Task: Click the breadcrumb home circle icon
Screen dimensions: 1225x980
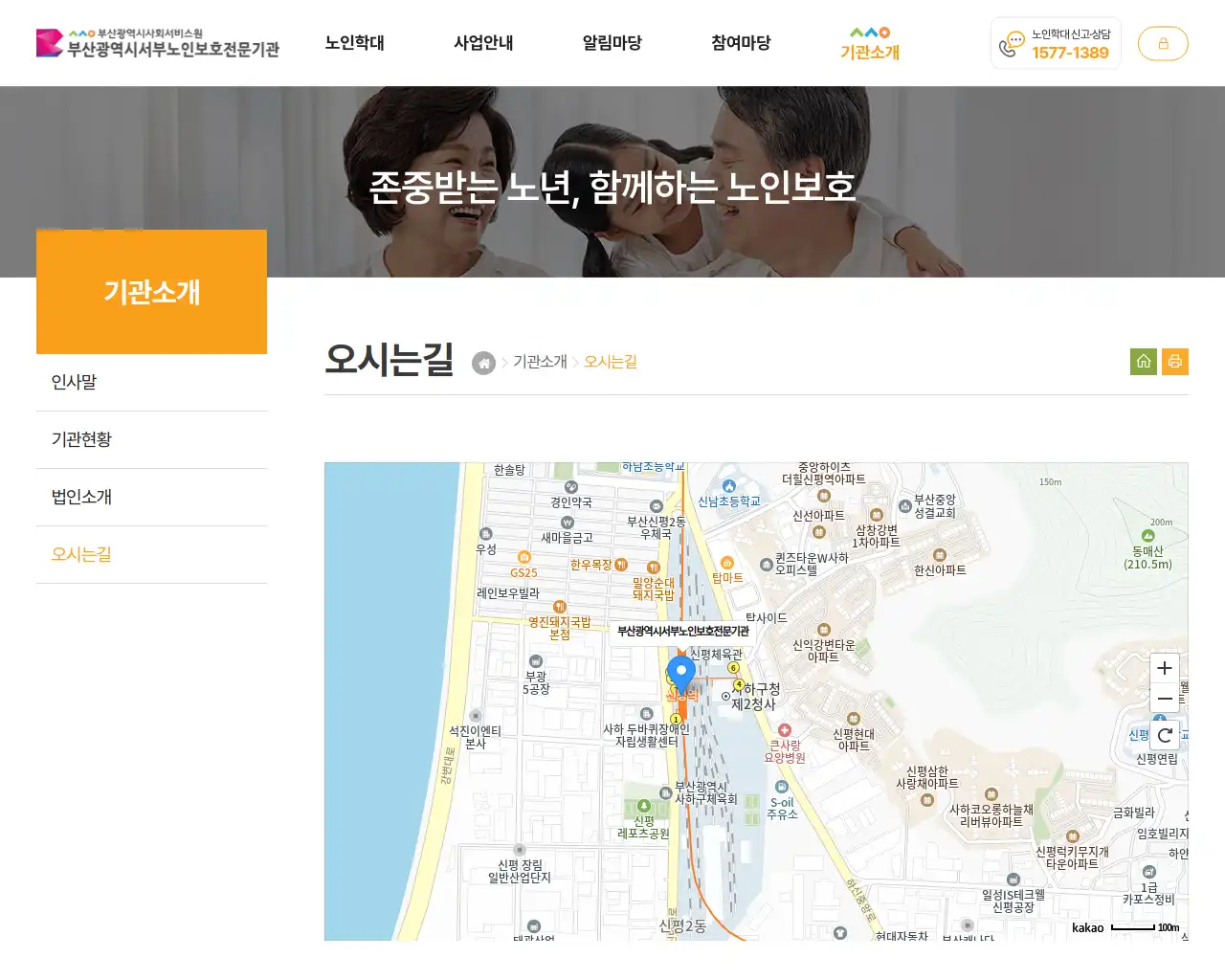Action: [x=483, y=363]
